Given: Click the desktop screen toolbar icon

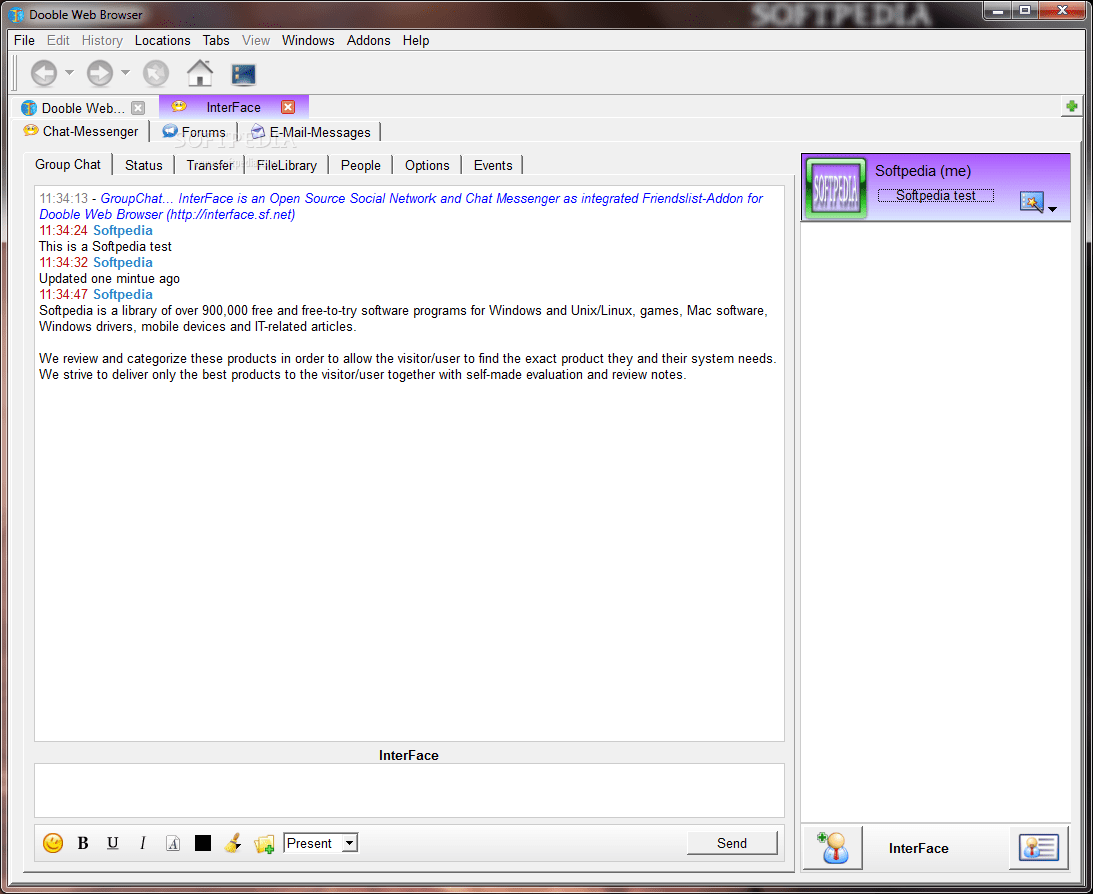Looking at the screenshot, I should pos(243,73).
